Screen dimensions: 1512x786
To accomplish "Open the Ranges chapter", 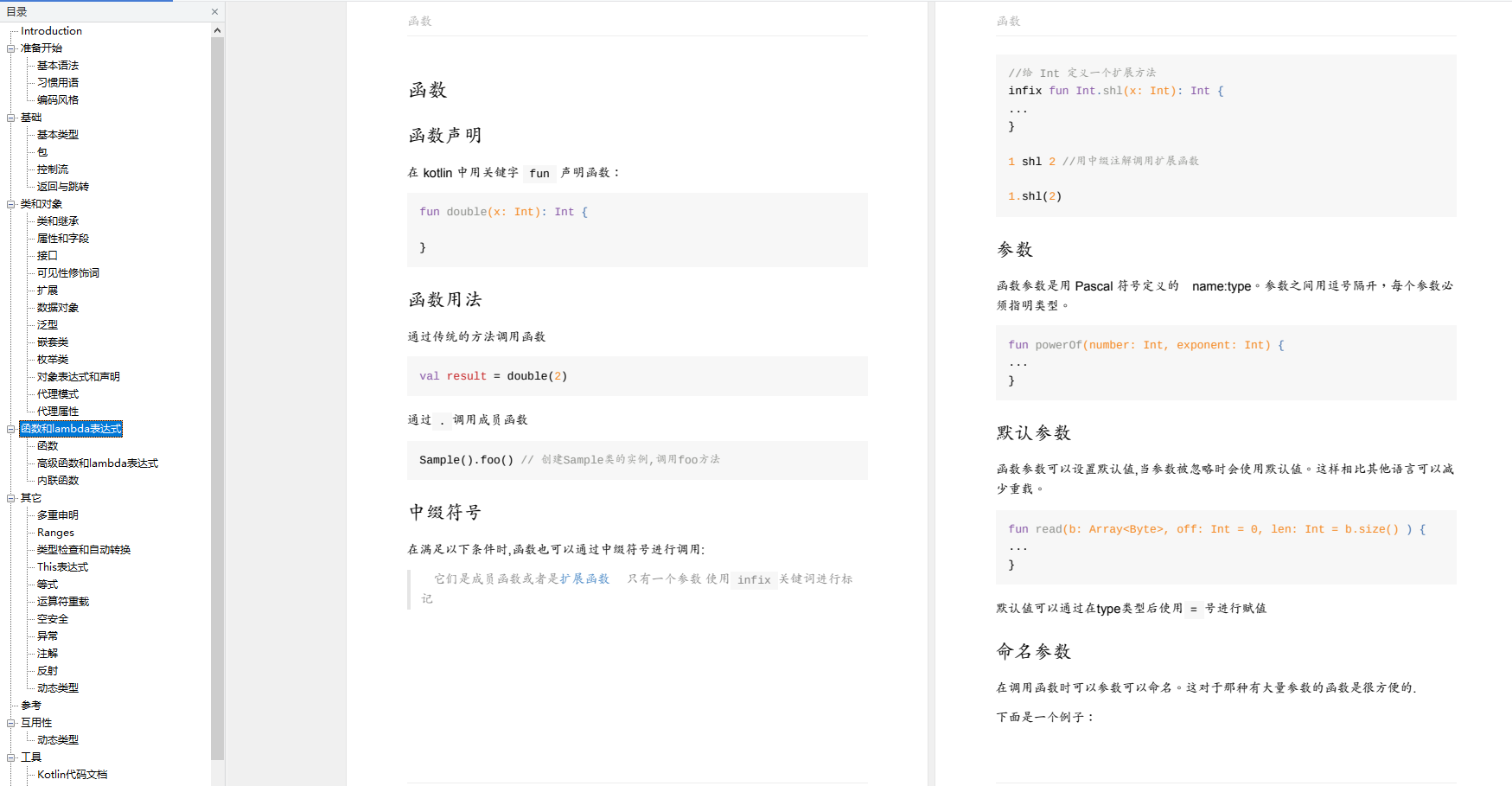I will (x=55, y=533).
